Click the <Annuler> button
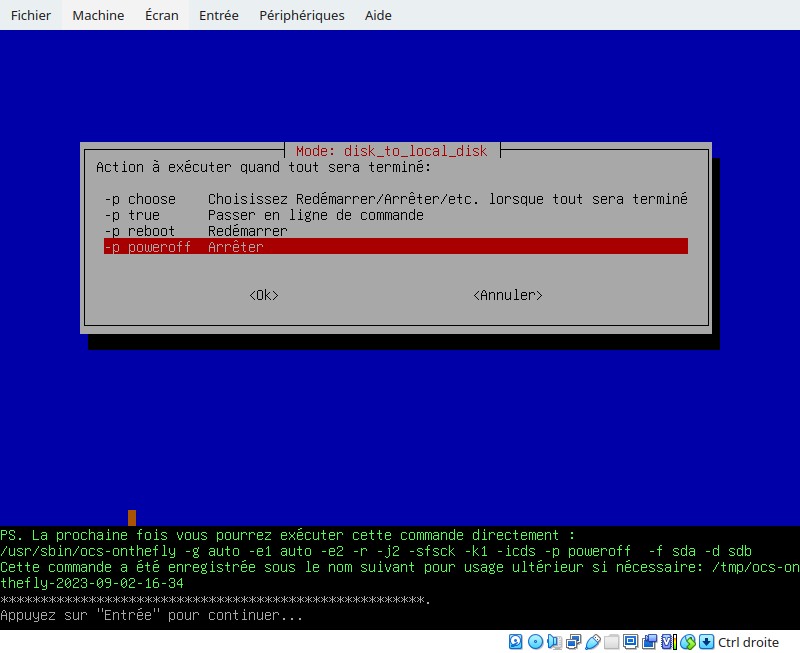The image size is (800, 653). (x=508, y=295)
